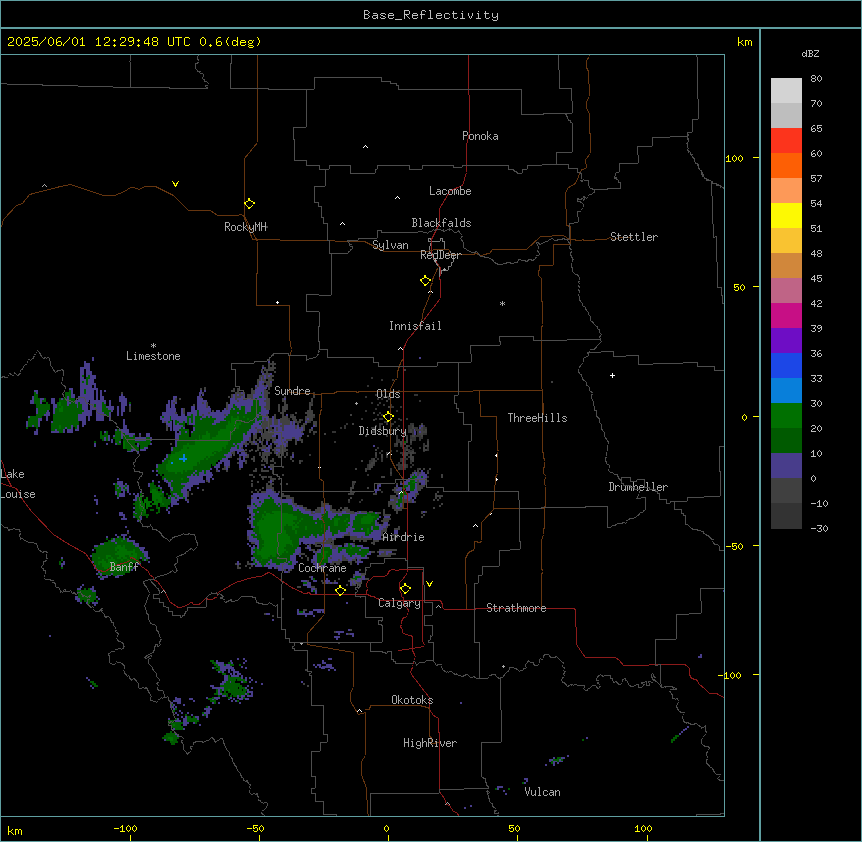
Task: Click the RockyMH label
Action: point(245,227)
